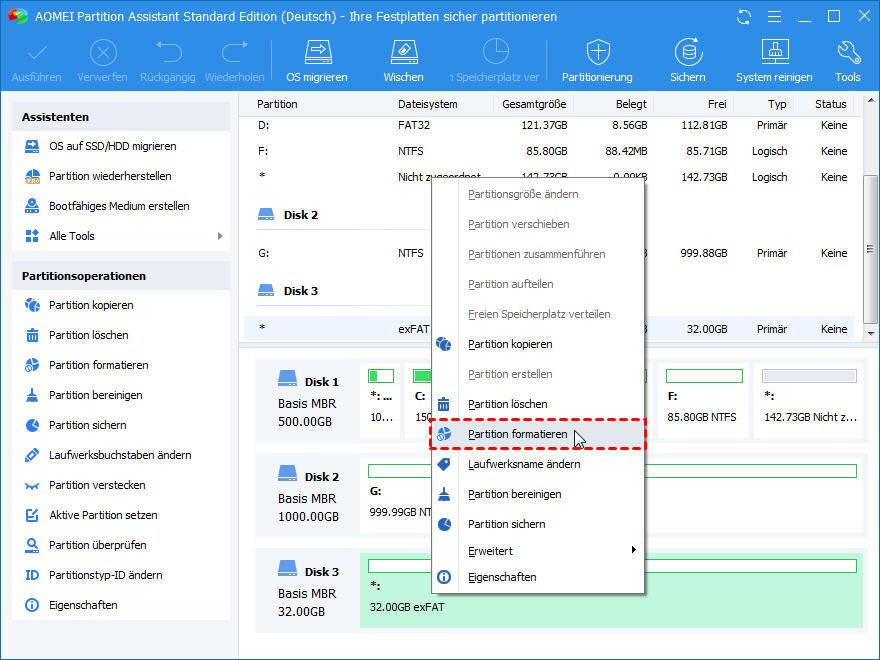Image resolution: width=880 pixels, height=660 pixels.
Task: Choose Partition sichern in context menu
Action: [x=538, y=524]
